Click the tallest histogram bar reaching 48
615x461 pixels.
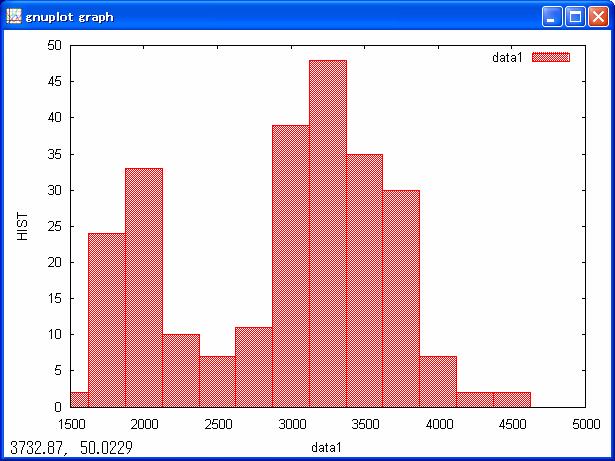[327, 233]
